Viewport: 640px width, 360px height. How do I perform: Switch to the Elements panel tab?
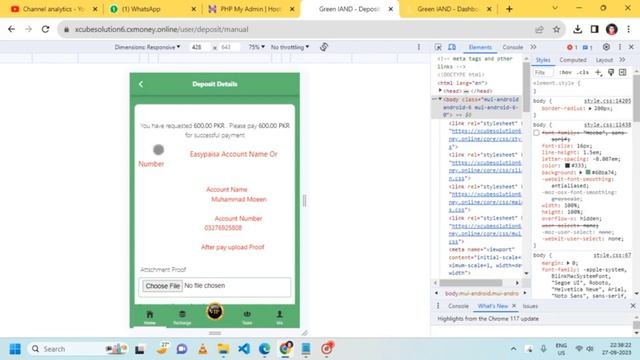tap(480, 47)
